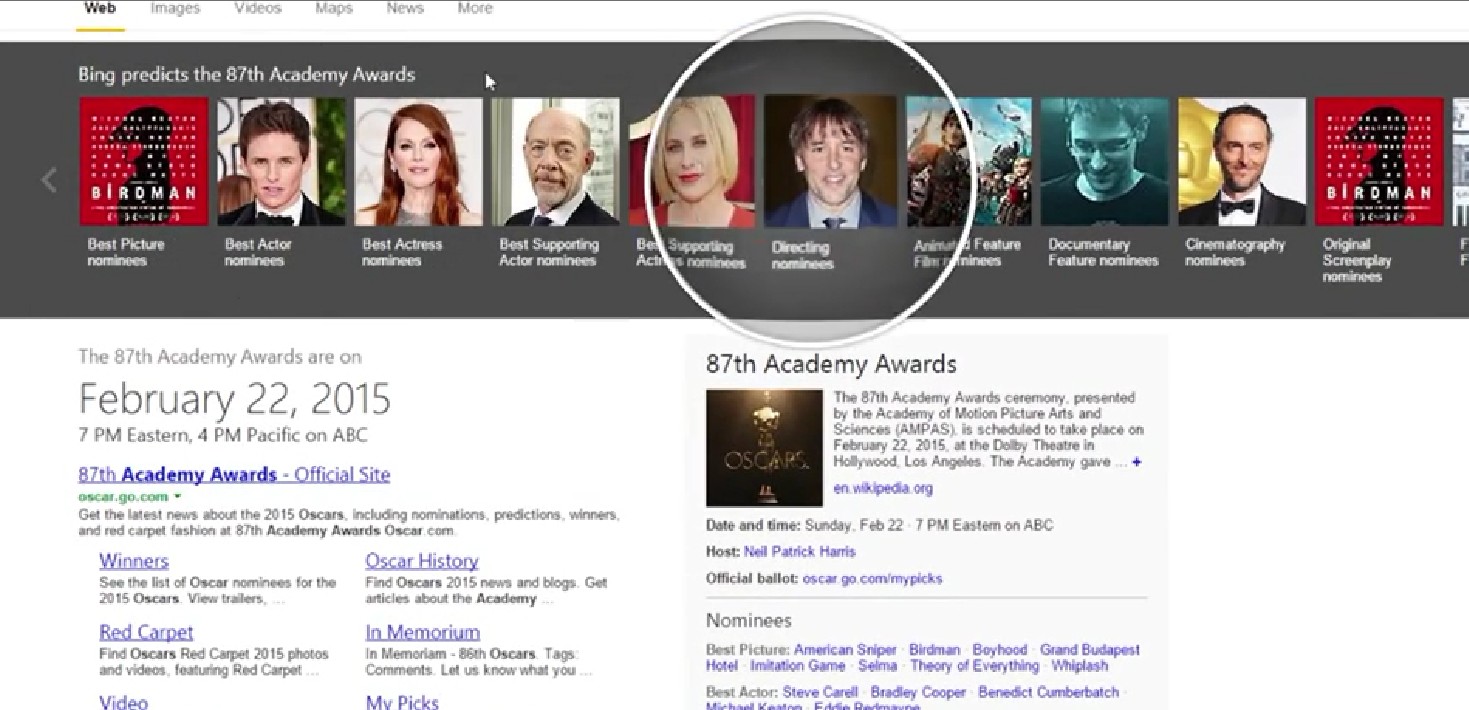Select the Best Actor nominees thumbnail
Image resolution: width=1469 pixels, height=710 pixels.
[281, 161]
